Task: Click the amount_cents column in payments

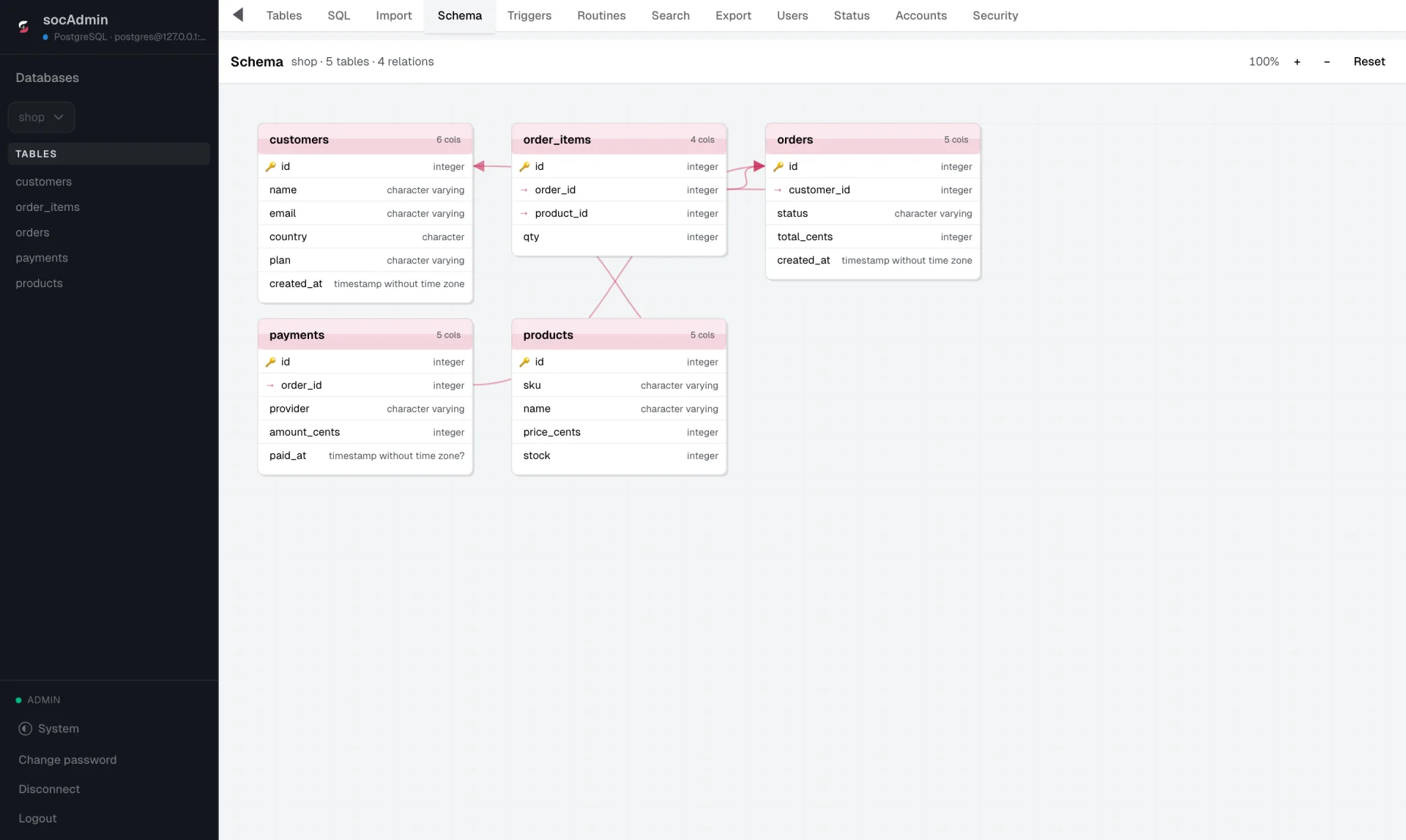Action: tap(365, 432)
